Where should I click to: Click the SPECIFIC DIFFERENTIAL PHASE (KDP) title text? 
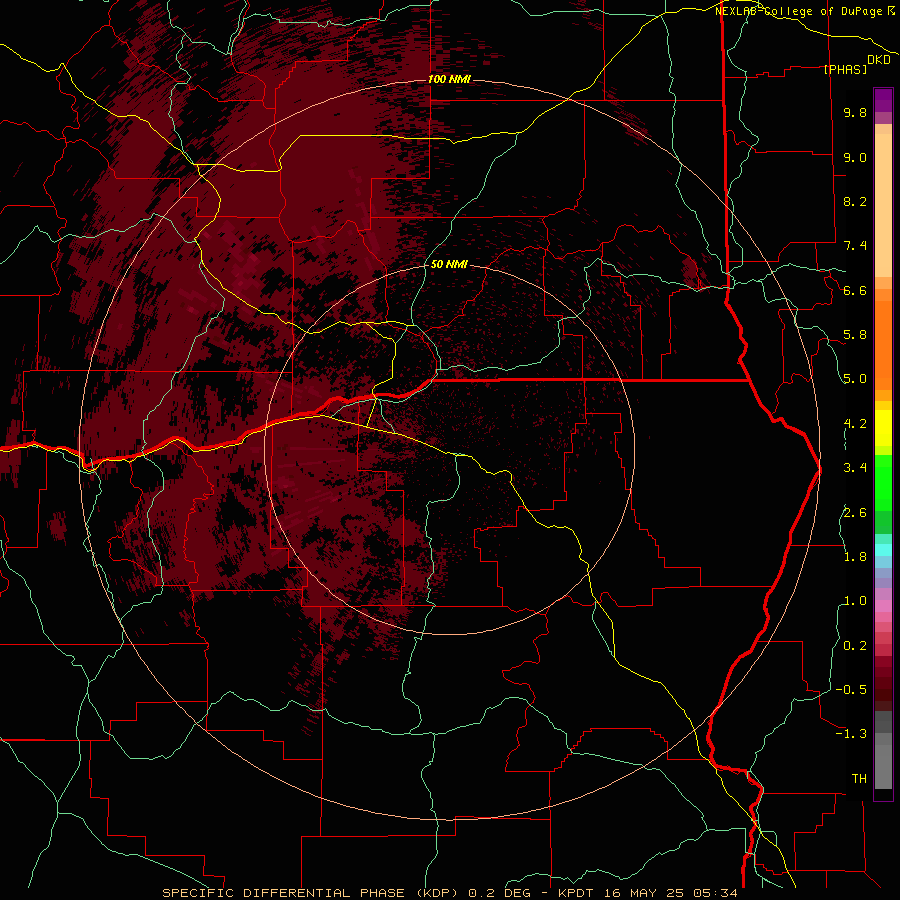click(x=313, y=893)
